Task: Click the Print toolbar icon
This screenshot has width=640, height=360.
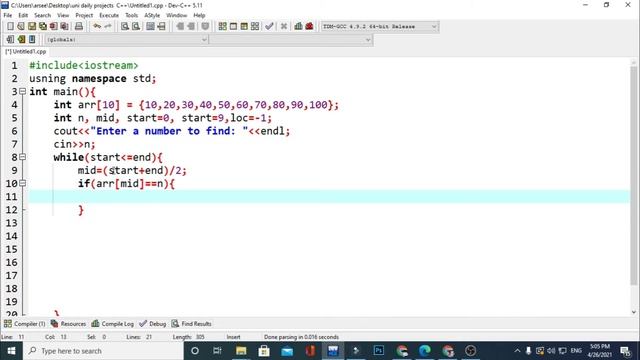Action: pos(79,27)
